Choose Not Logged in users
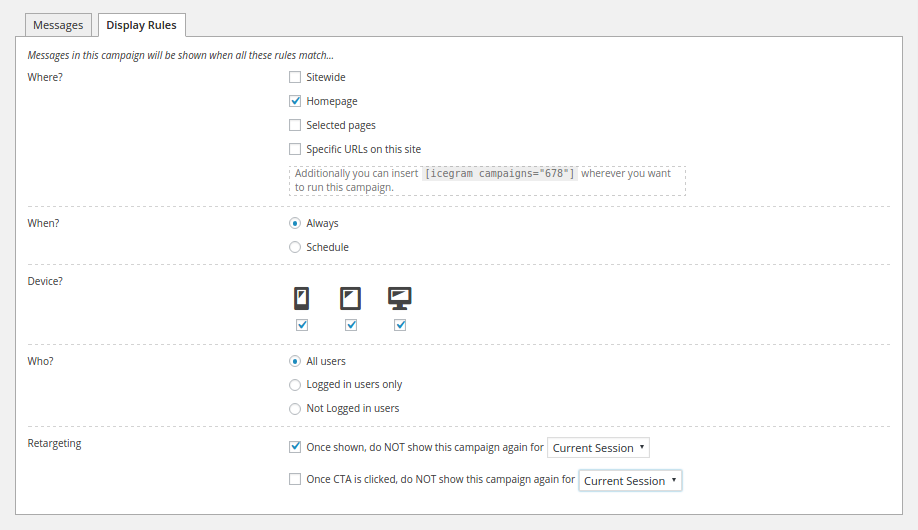 295,408
